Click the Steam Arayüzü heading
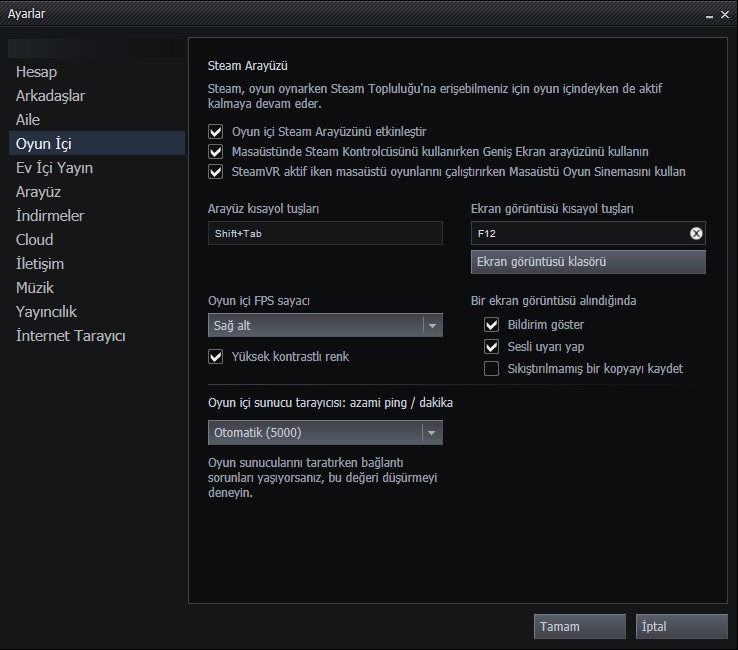 (x=248, y=65)
